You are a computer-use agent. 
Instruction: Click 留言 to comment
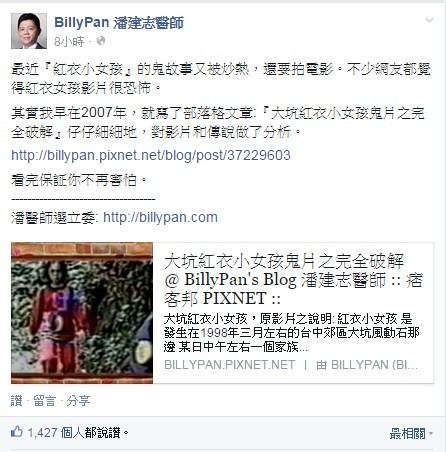44,400
